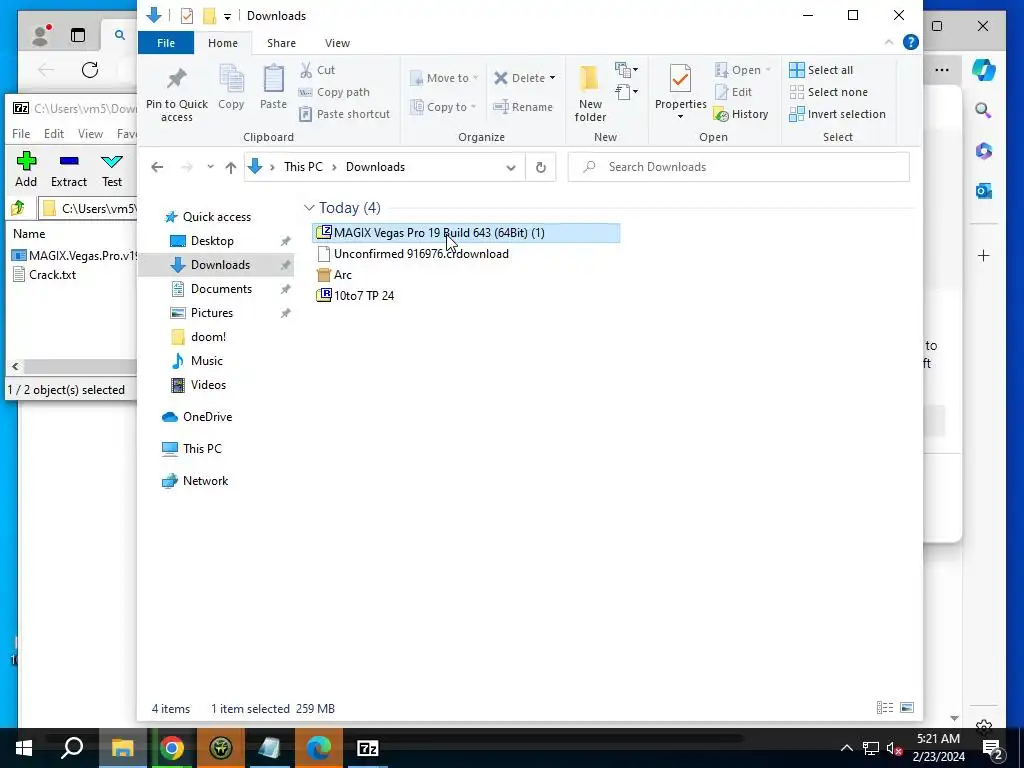This screenshot has width=1024, height=768.
Task: Select MAGIX Vegas Pro 19 Build 643 file
Action: (x=466, y=232)
